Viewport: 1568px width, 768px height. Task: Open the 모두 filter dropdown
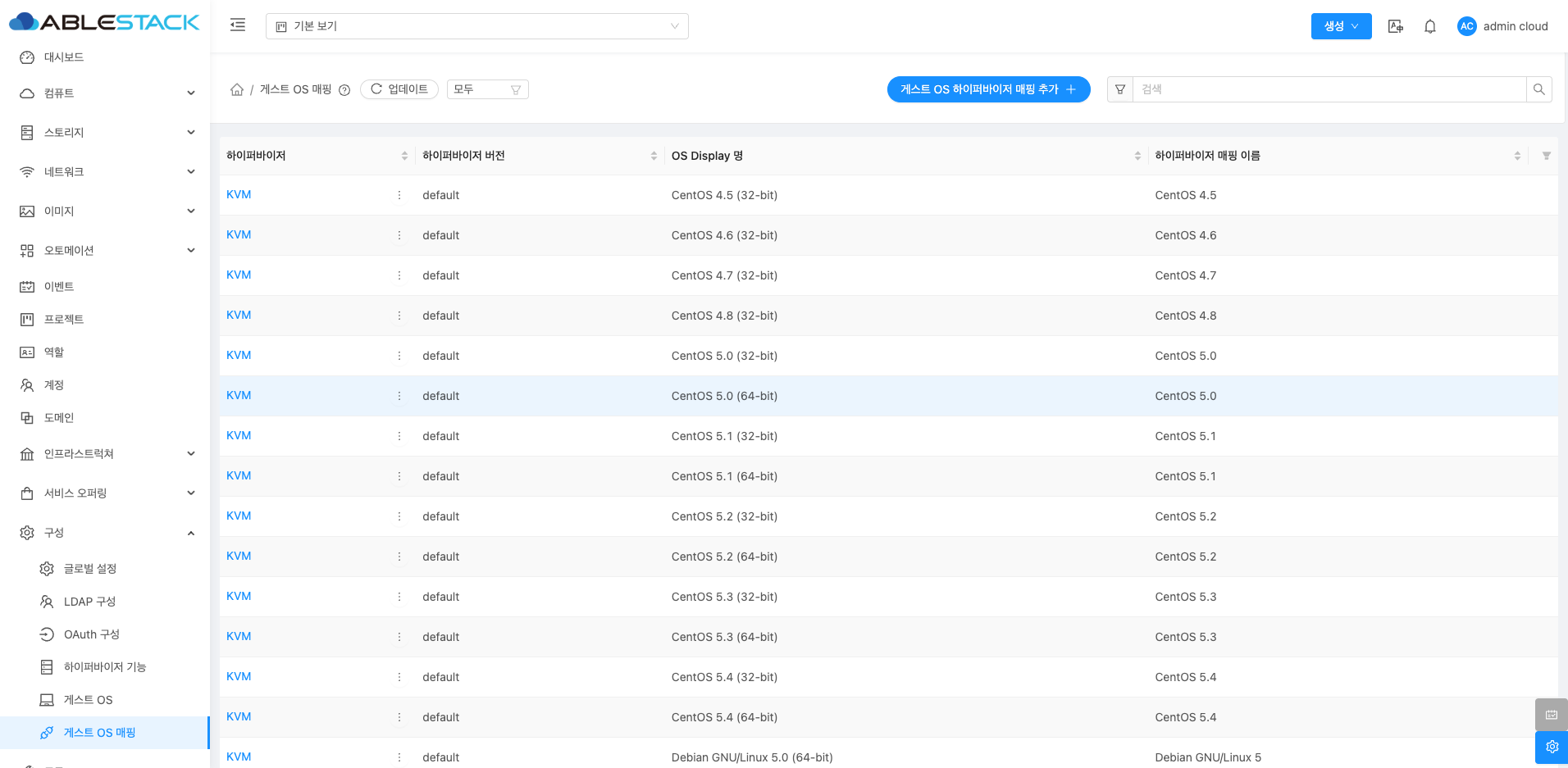(487, 89)
